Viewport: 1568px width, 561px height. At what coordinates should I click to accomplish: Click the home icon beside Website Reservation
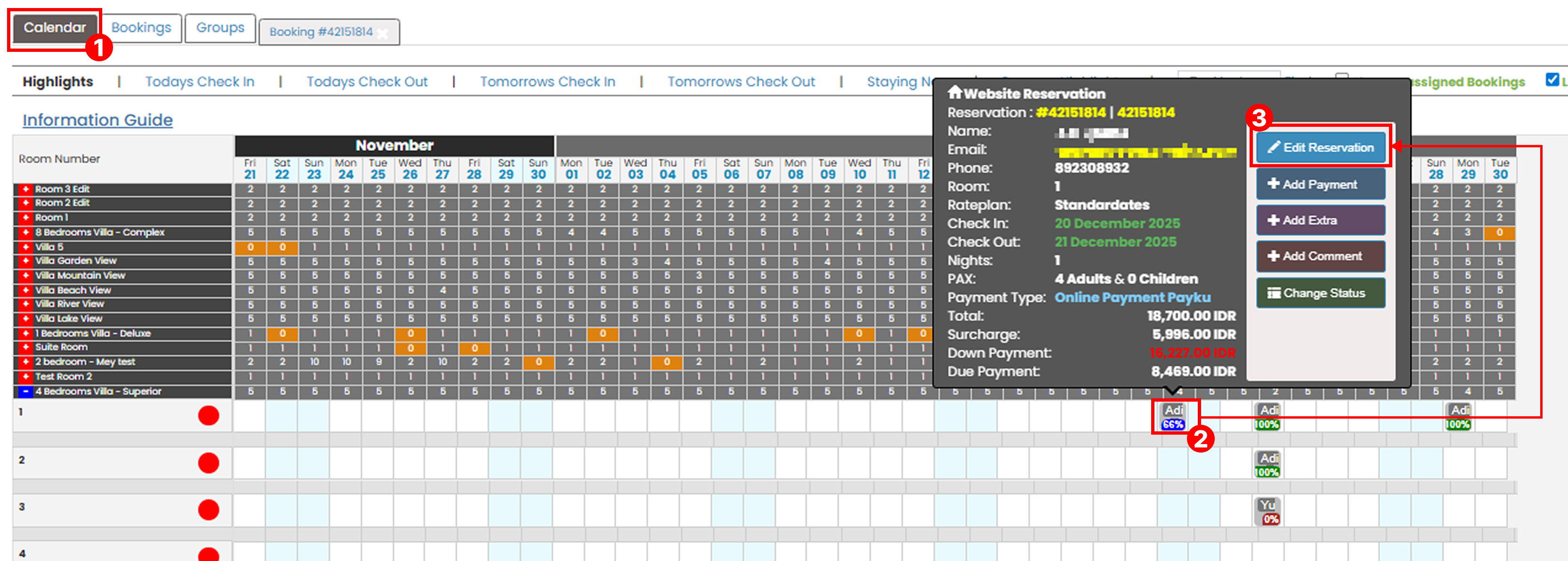(954, 92)
